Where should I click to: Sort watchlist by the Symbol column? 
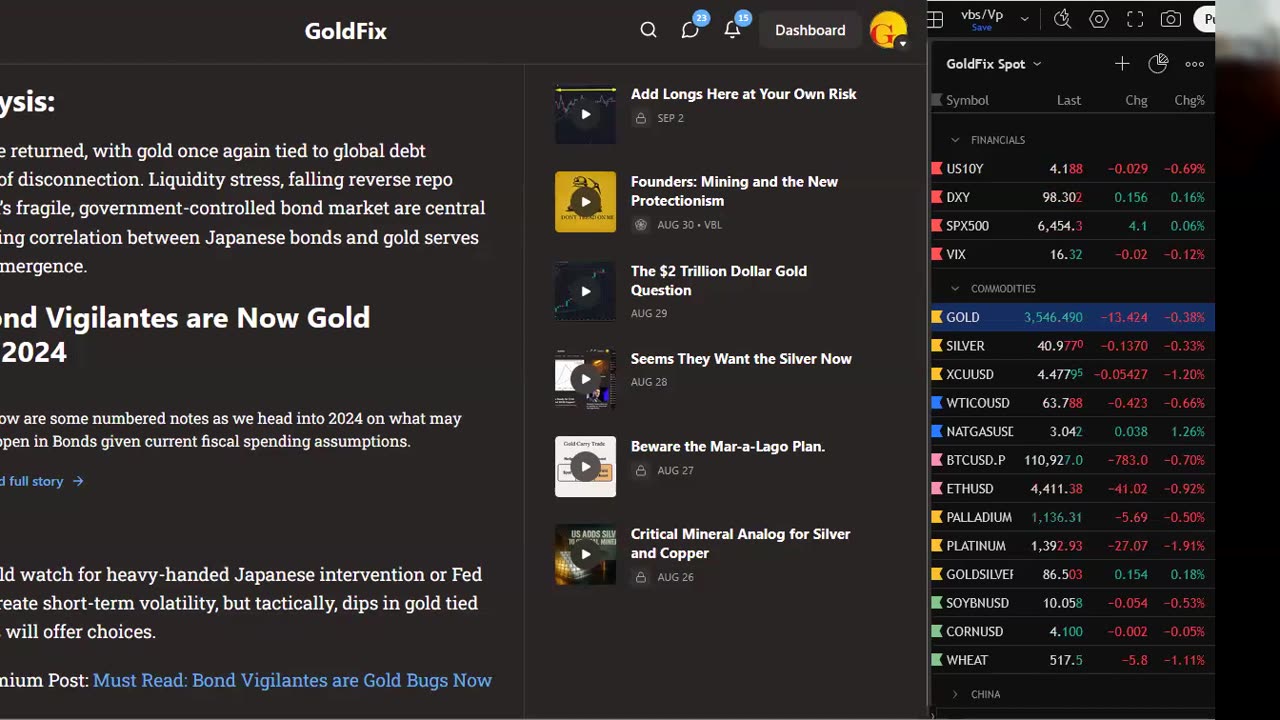pos(967,100)
